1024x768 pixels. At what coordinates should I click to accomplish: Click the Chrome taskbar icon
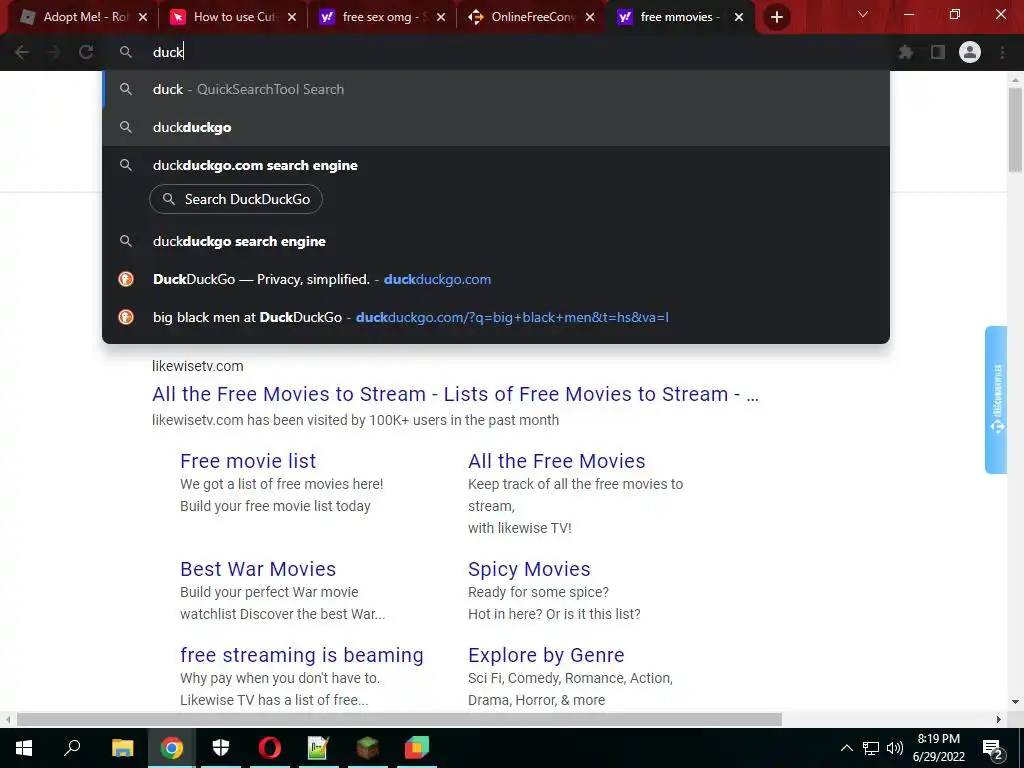coord(172,748)
